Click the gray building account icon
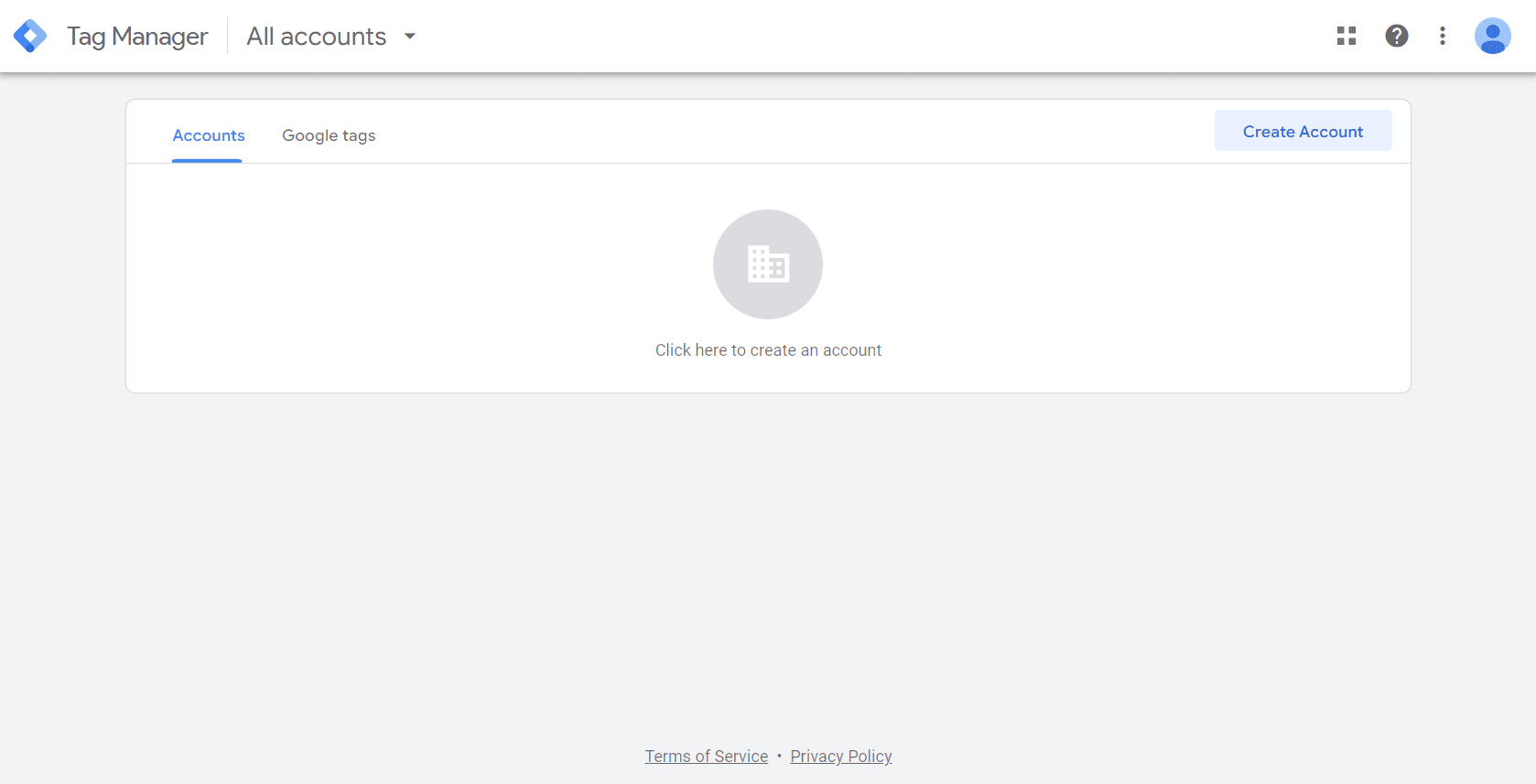The width and height of the screenshot is (1536, 784). pyautogui.click(x=768, y=264)
